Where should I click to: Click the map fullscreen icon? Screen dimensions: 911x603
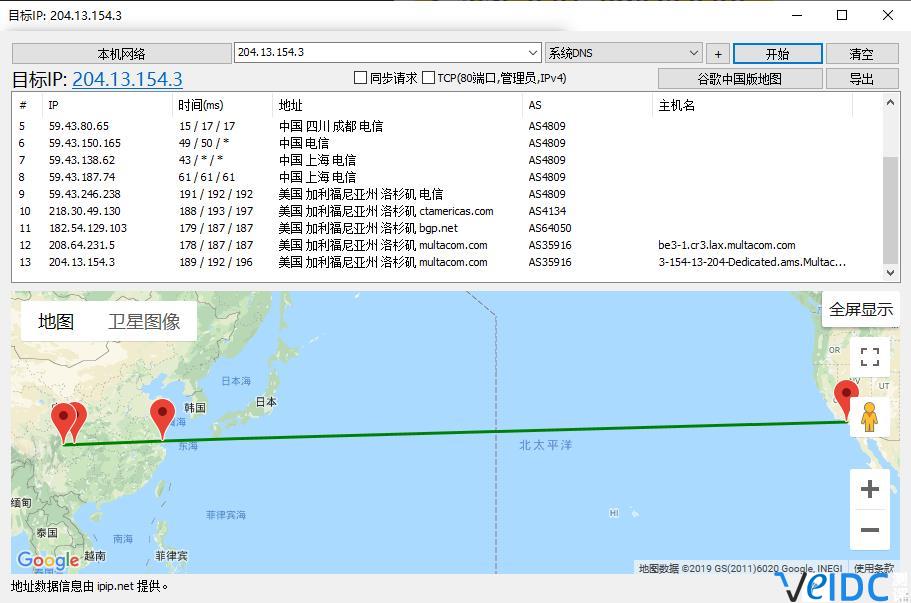pos(870,357)
